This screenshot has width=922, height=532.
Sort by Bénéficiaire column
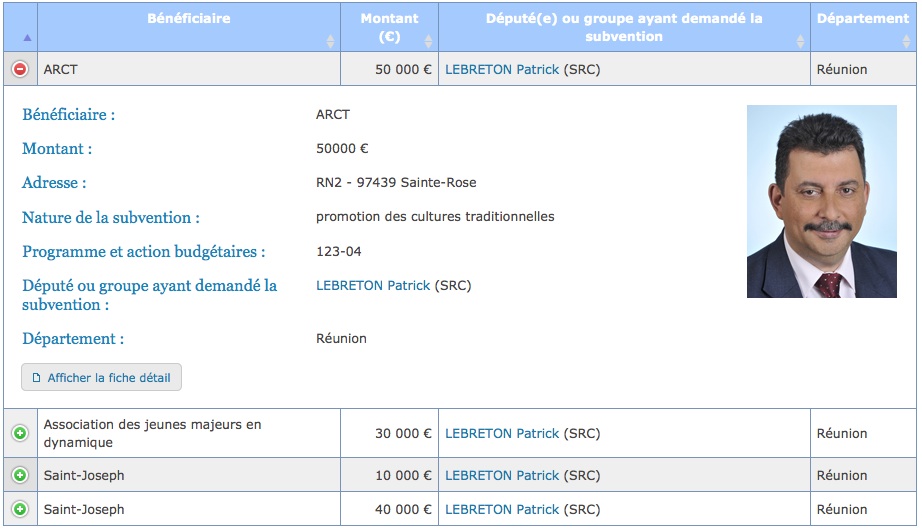click(189, 27)
